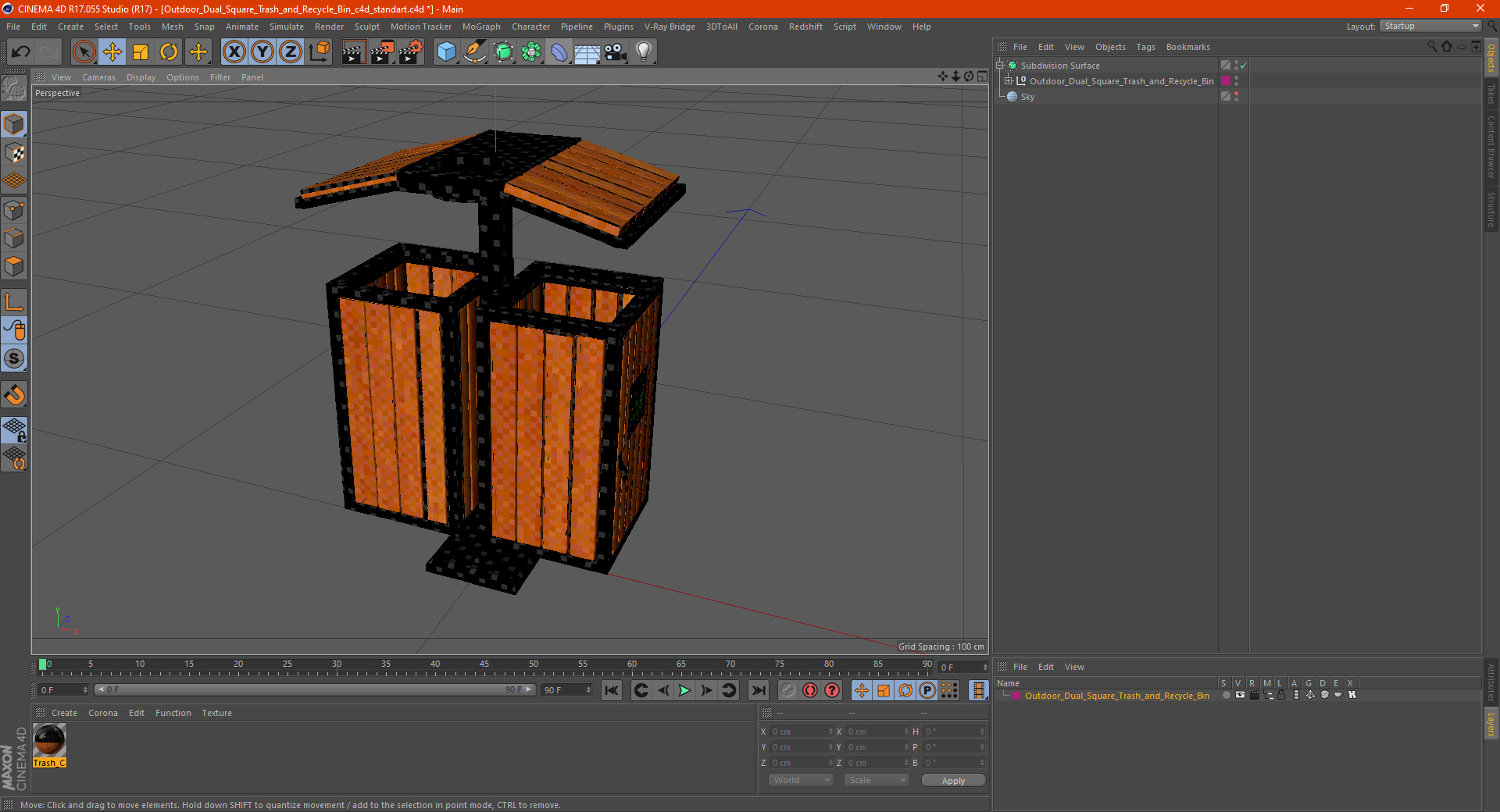
Task: Switch to Make Editable mode icon
Action: point(14,89)
